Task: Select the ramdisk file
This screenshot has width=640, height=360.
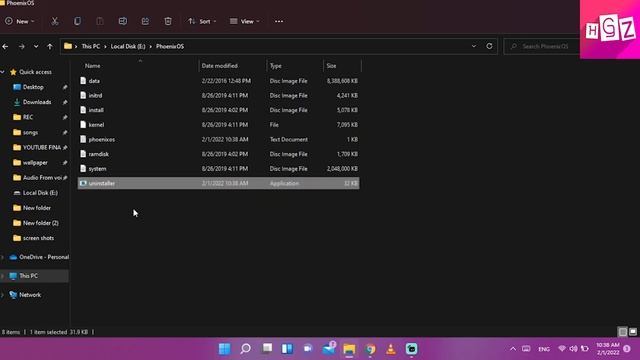Action: [219, 154]
